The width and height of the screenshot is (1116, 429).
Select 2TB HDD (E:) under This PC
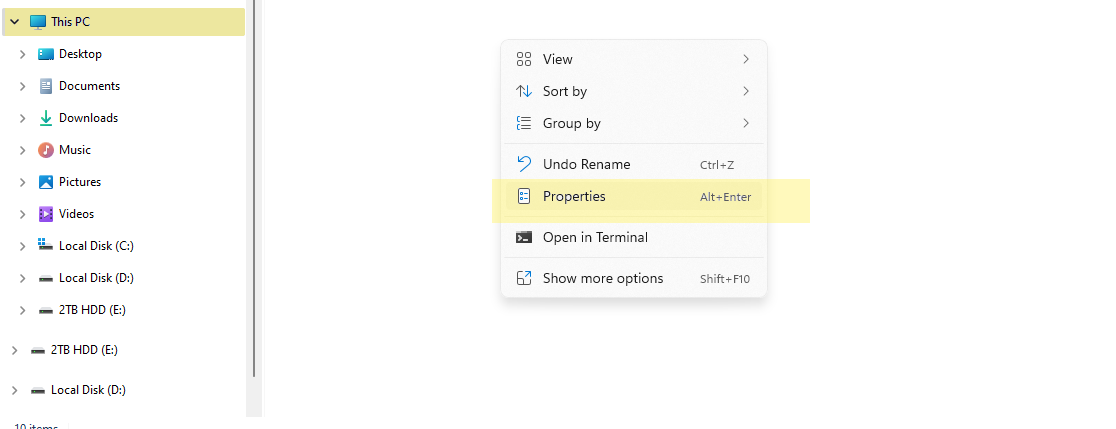click(x=93, y=310)
